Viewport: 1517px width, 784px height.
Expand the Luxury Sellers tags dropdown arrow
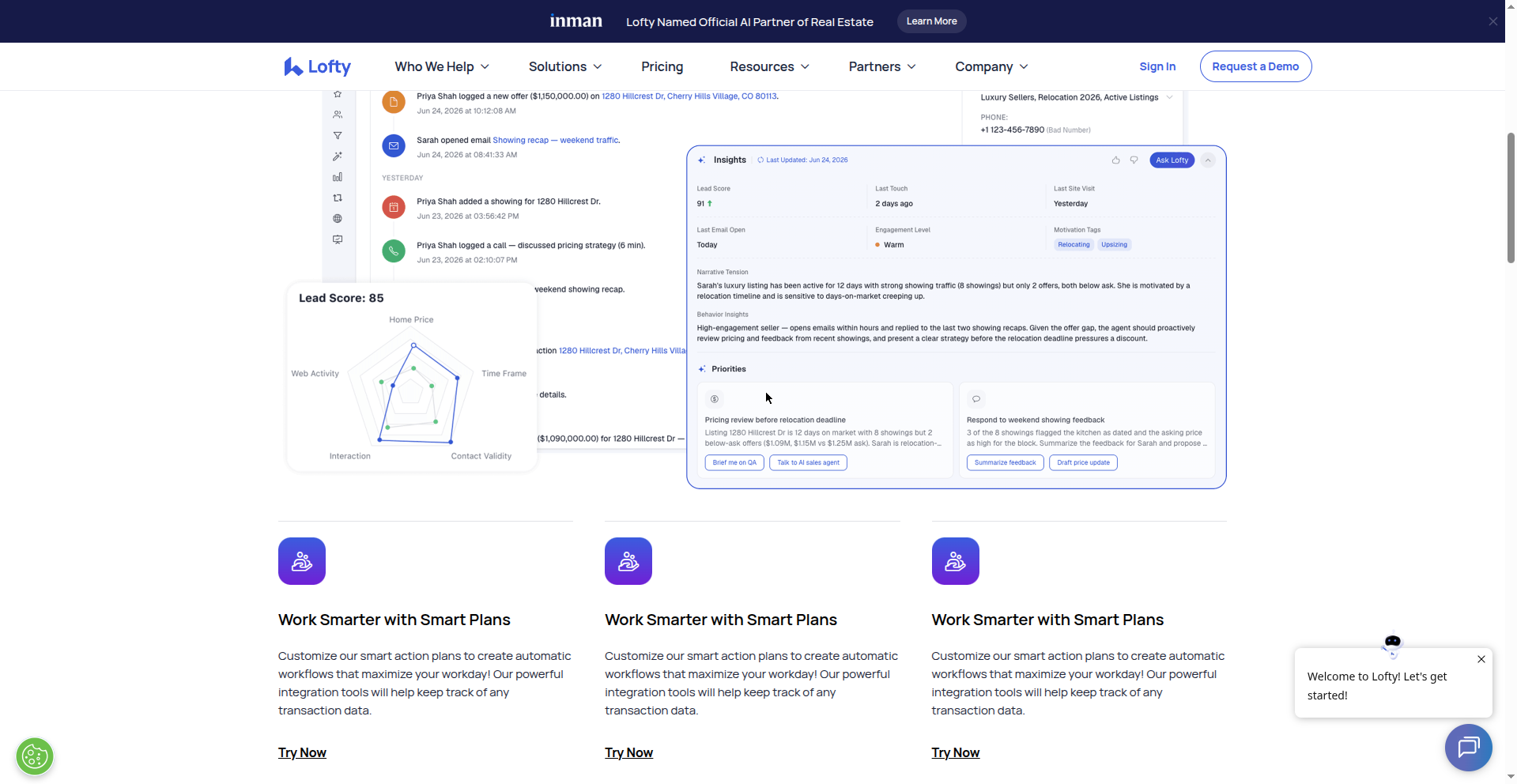pos(1169,97)
